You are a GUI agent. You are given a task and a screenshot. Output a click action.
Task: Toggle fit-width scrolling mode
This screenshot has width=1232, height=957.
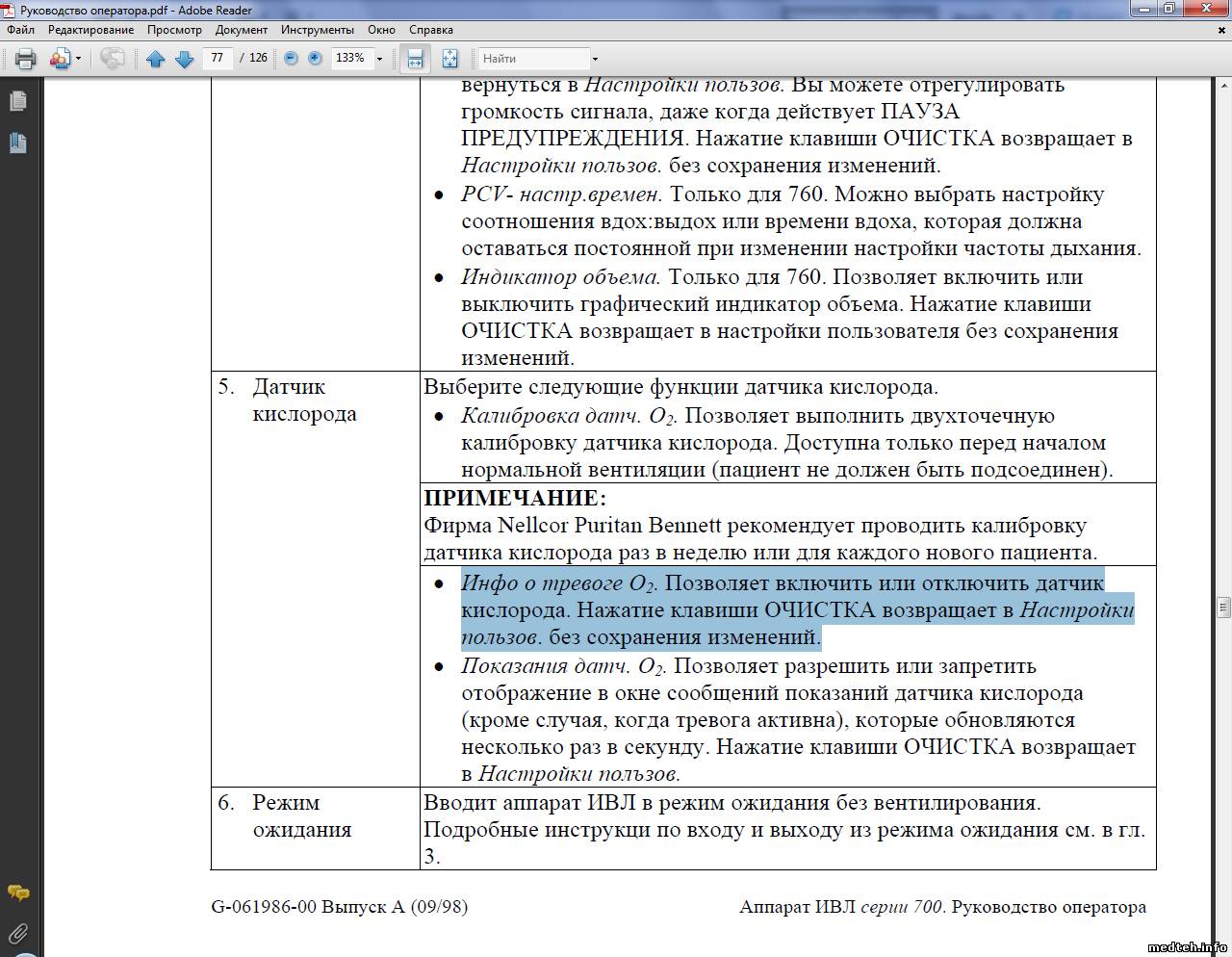click(x=415, y=59)
